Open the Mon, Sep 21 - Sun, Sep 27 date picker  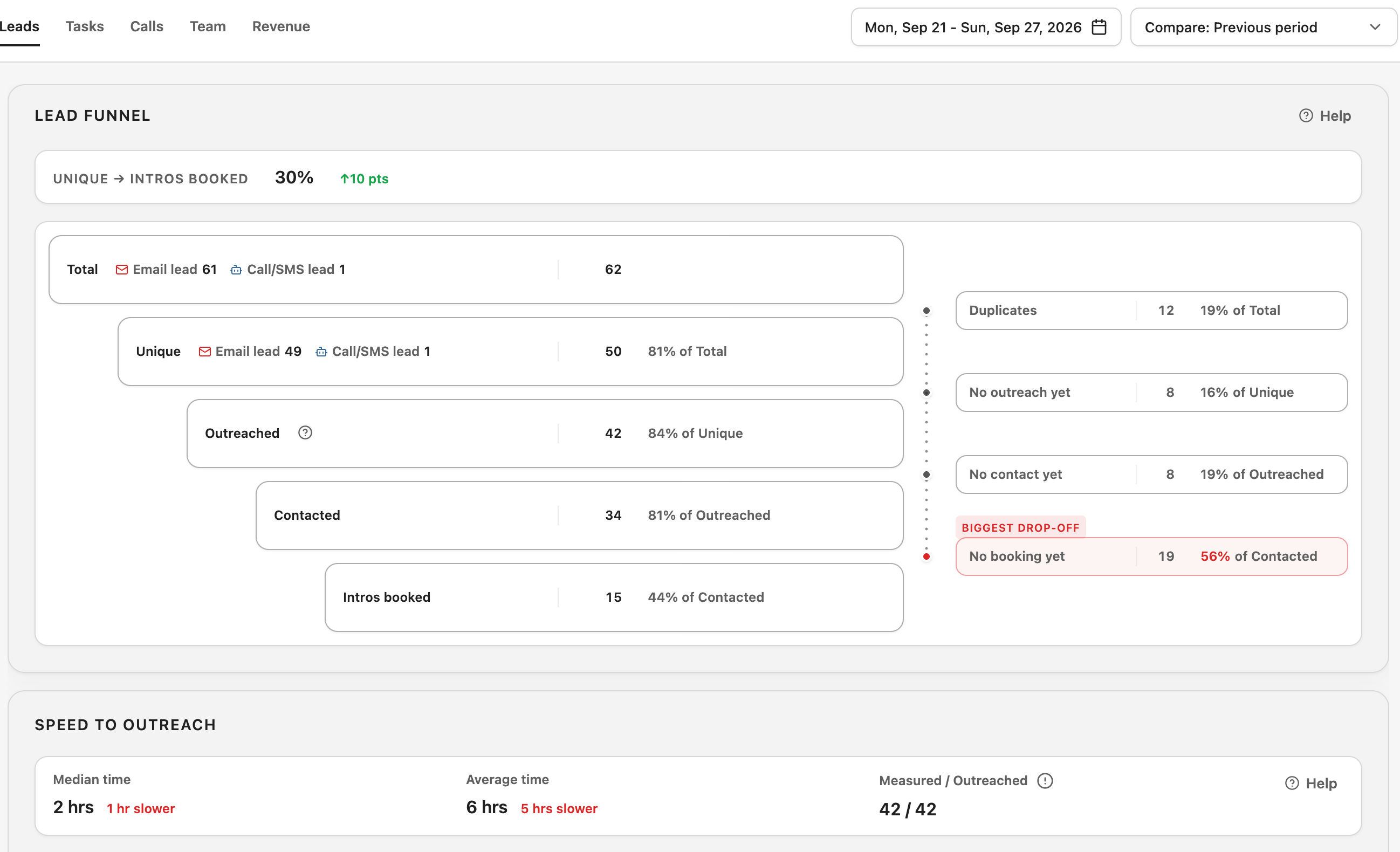pos(986,28)
